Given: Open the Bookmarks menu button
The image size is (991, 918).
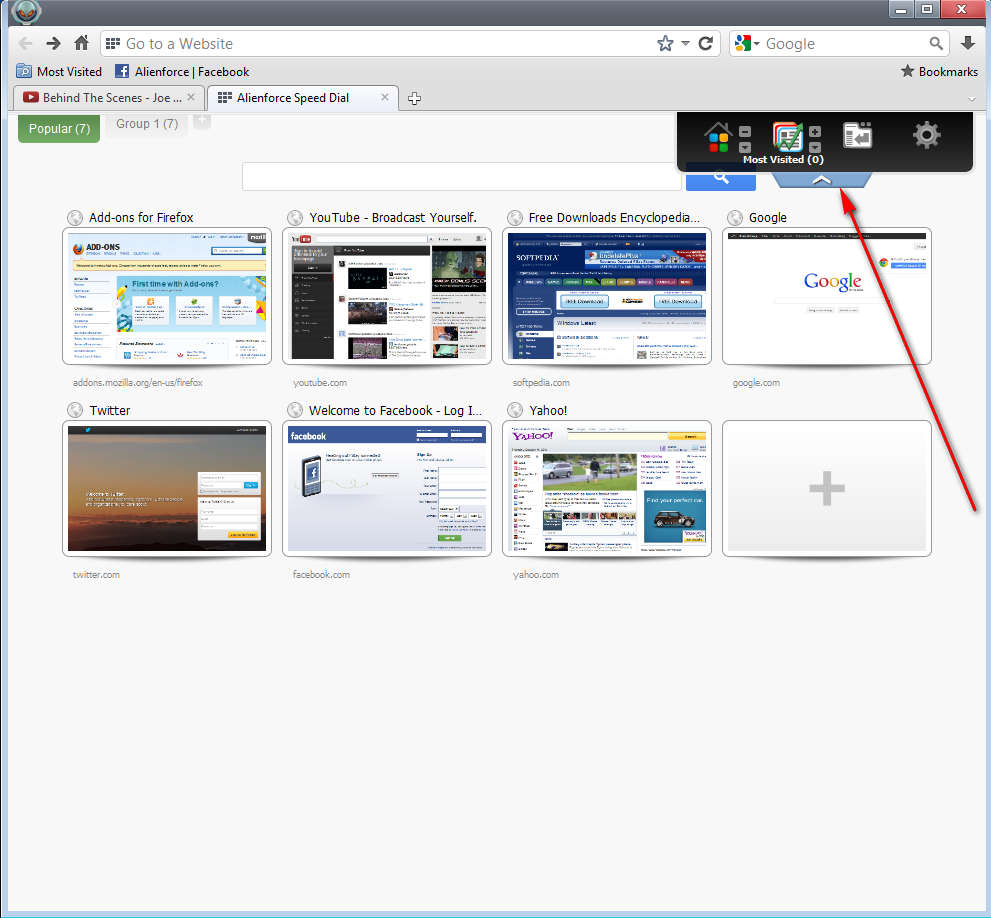Looking at the screenshot, I should pyautogui.click(x=939, y=71).
